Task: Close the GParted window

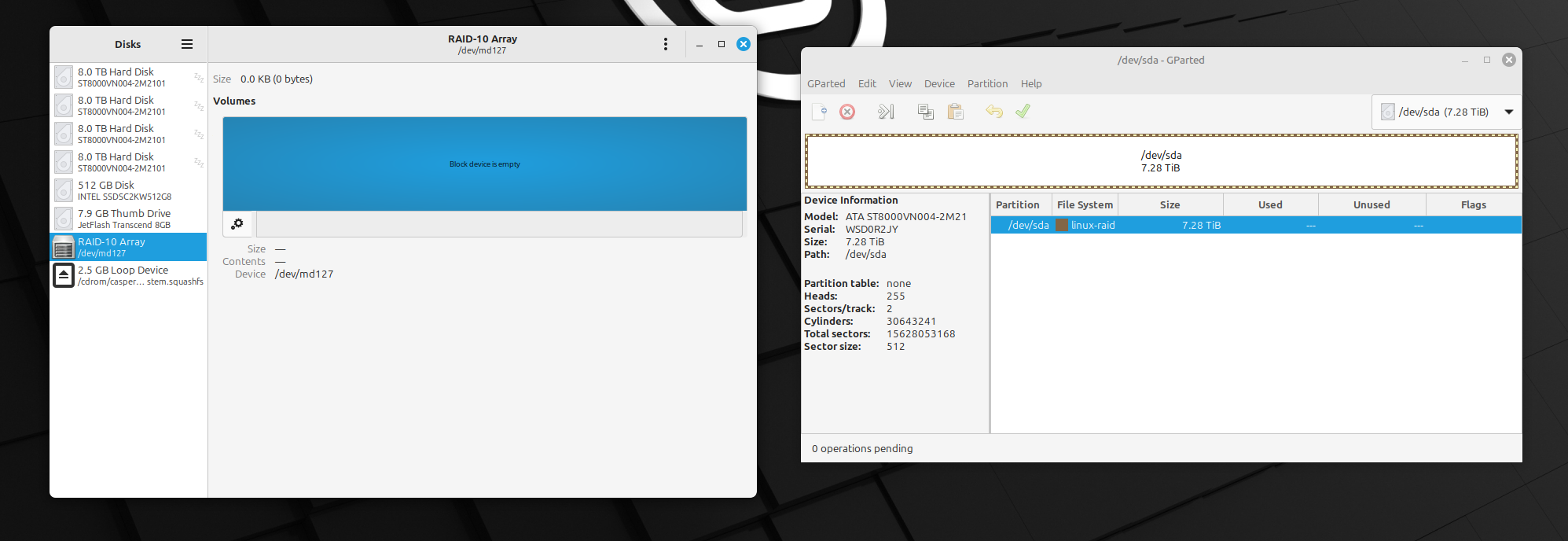Action: pyautogui.click(x=1509, y=60)
